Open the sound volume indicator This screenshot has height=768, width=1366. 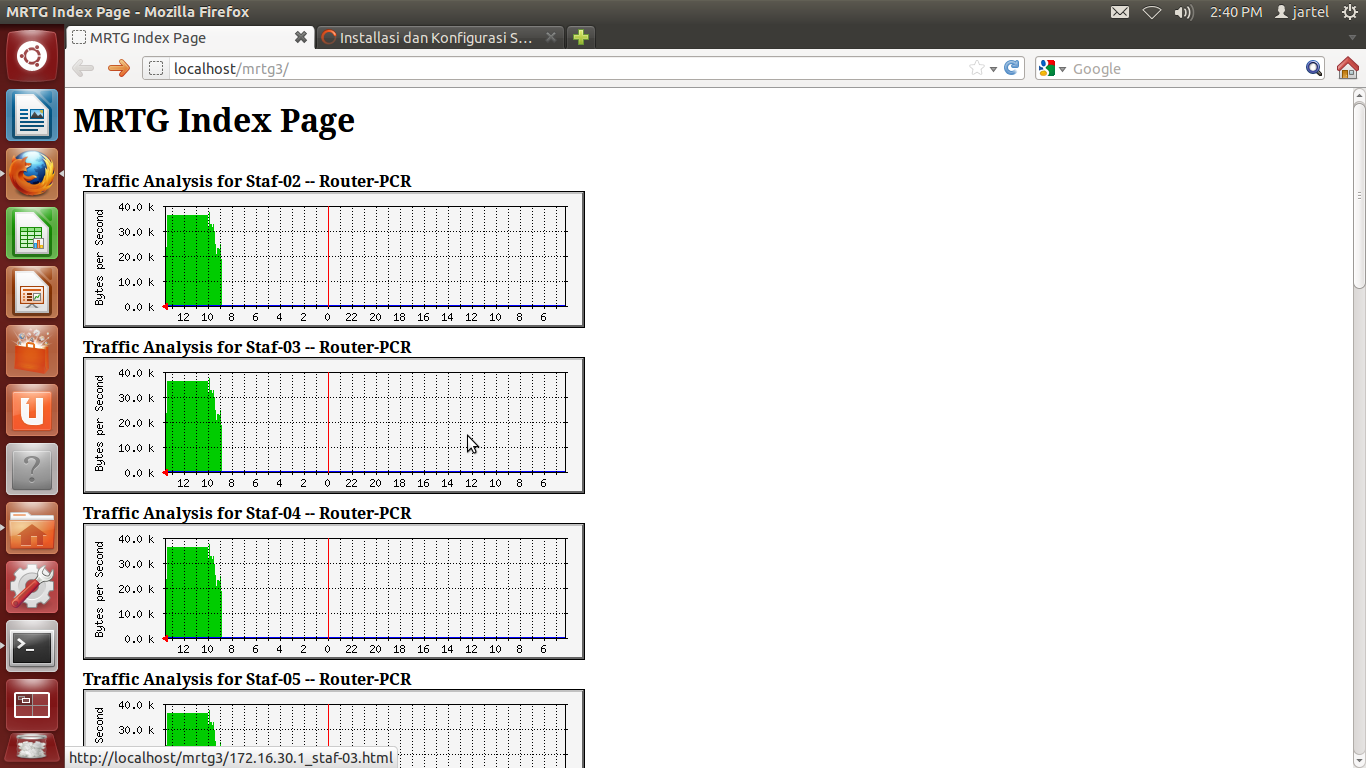(1184, 12)
